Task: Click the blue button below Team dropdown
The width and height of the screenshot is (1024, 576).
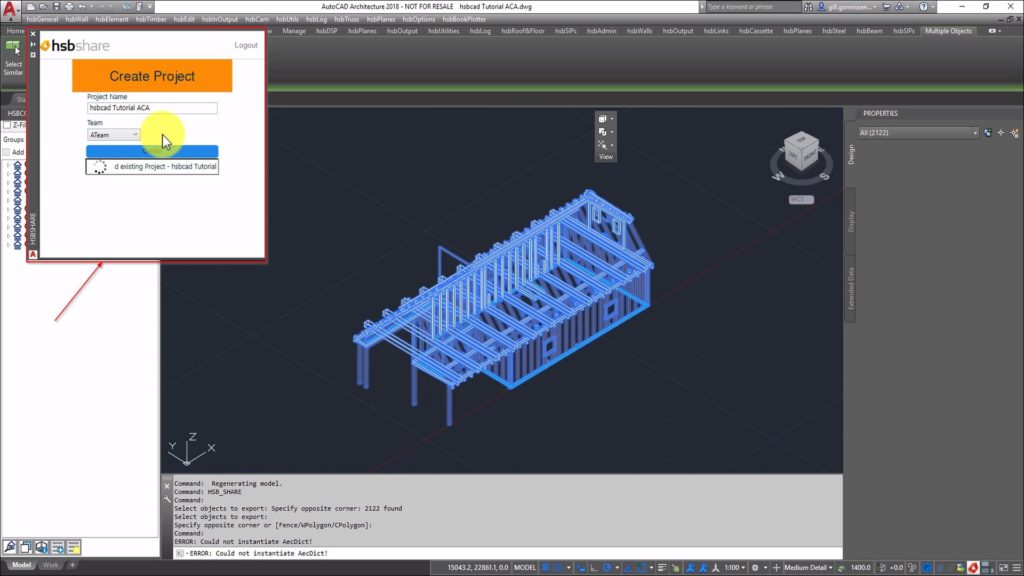Action: click(152, 151)
